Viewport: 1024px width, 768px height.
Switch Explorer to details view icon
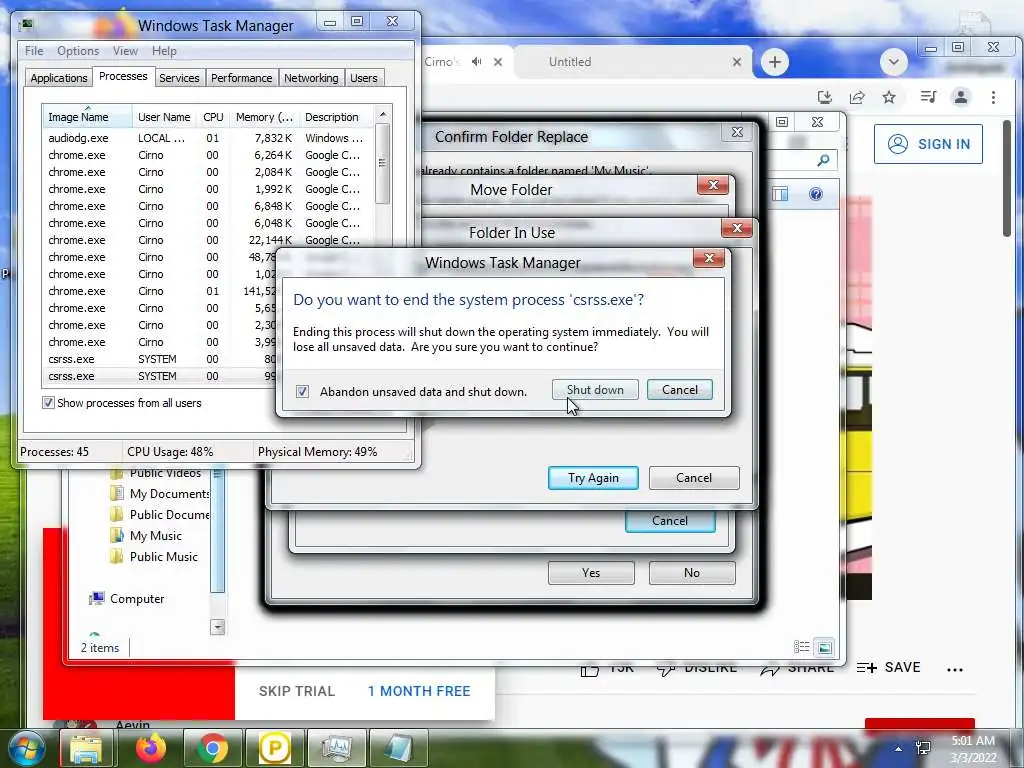[801, 647]
